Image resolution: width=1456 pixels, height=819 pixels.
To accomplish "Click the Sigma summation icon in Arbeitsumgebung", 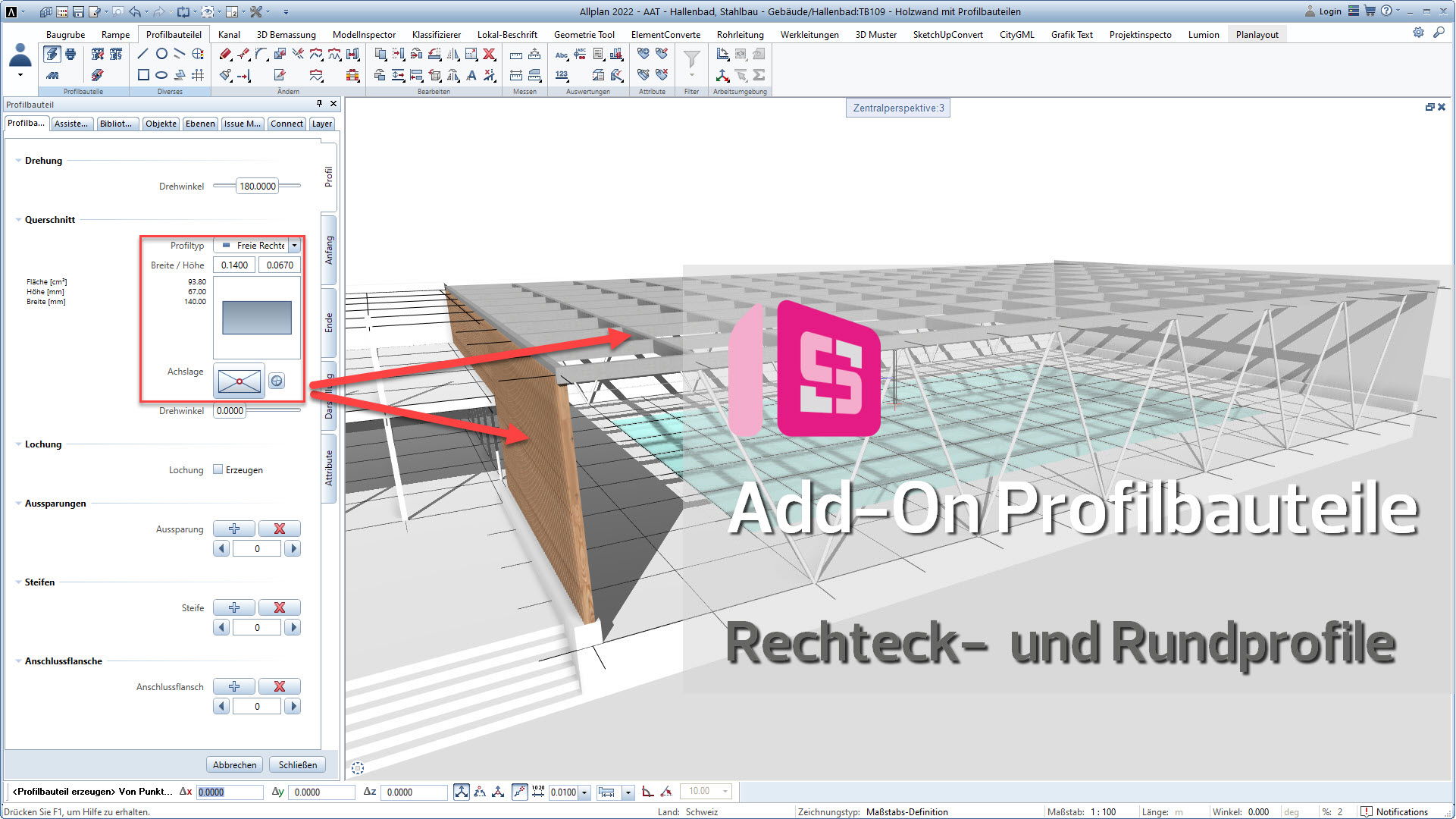I will coord(759,75).
